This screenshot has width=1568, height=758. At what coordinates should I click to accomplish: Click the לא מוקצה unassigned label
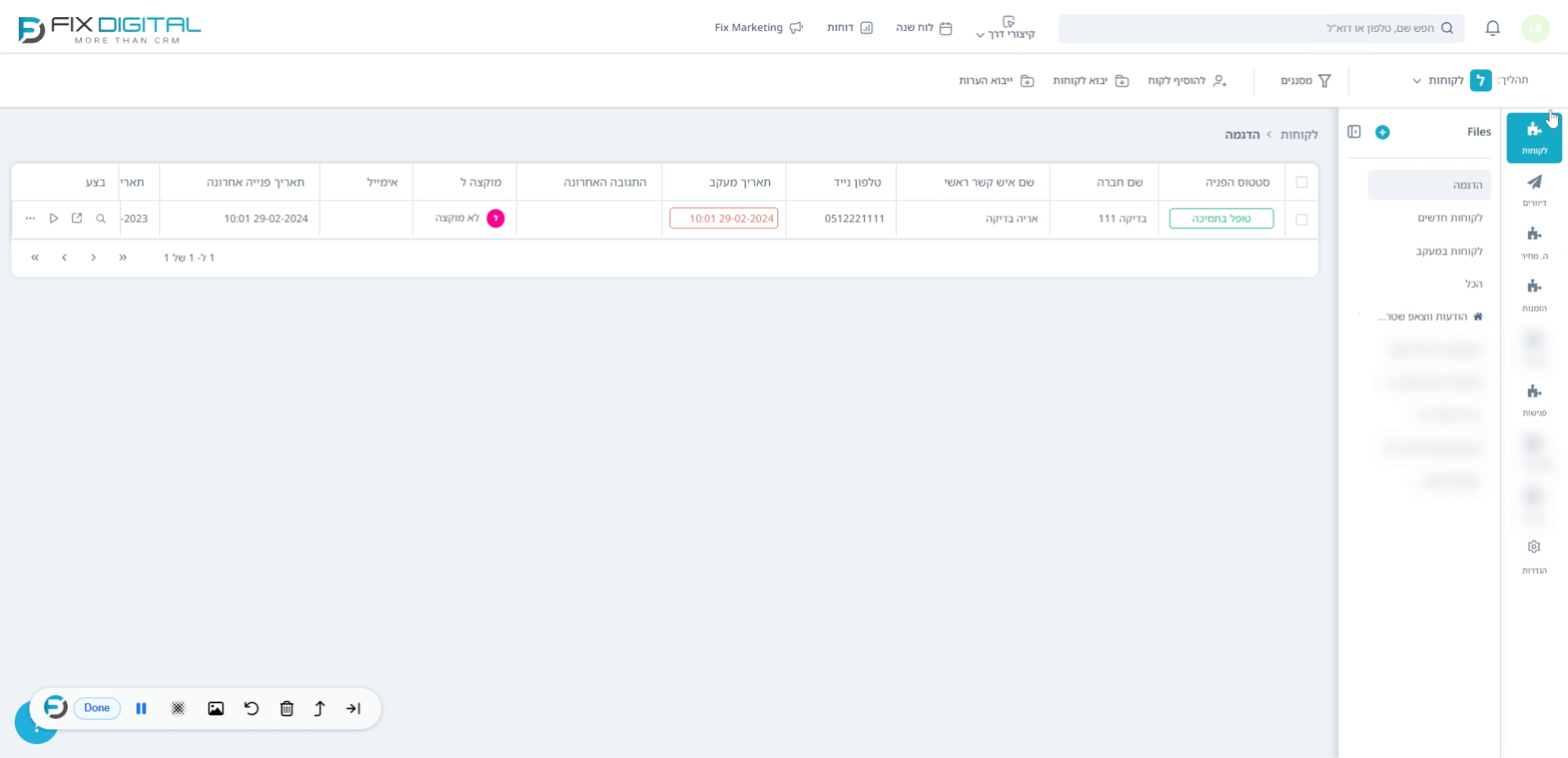pos(457,218)
